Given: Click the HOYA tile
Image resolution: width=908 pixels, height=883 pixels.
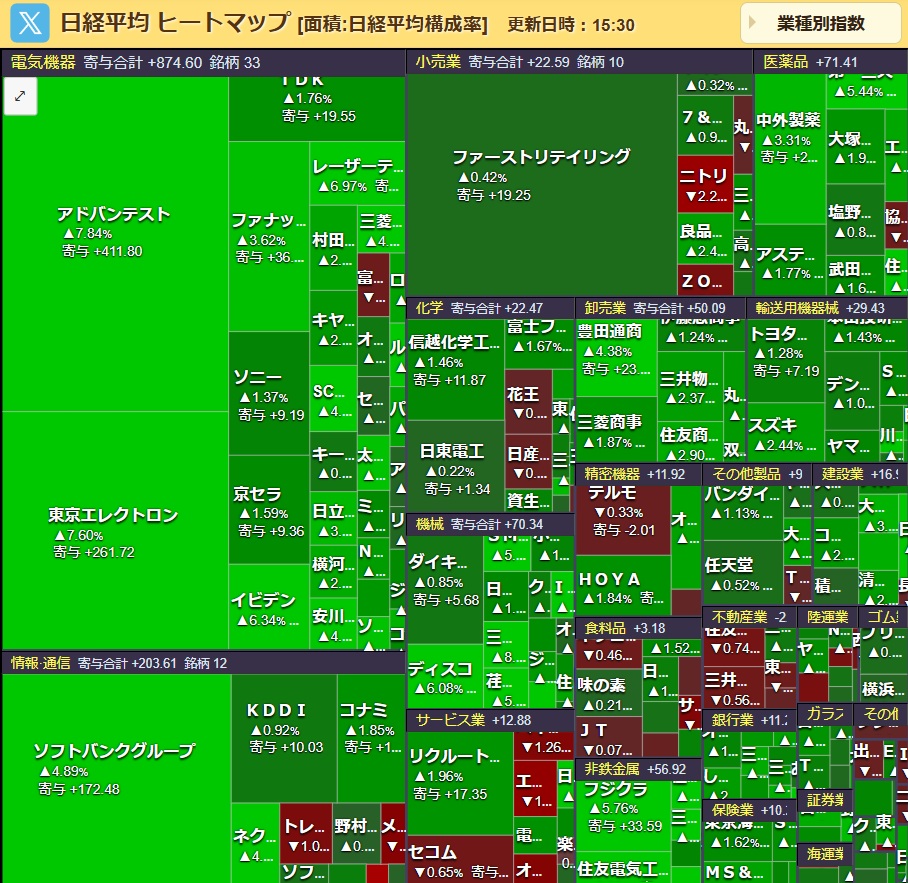Looking at the screenshot, I should coord(623,586).
